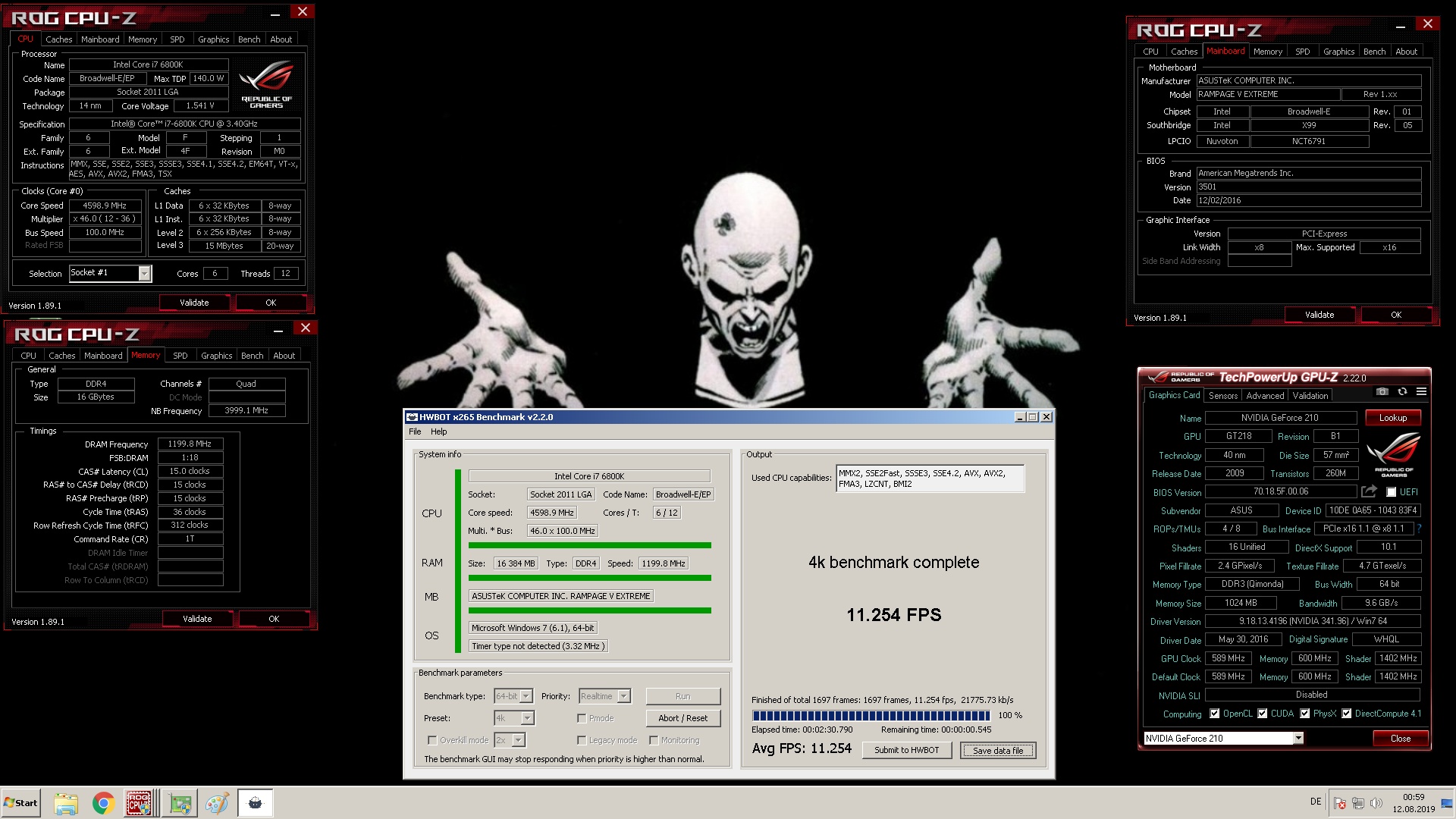Click the HWBOT x265 Benchmark title bar icon
Image resolution: width=1456 pixels, height=819 pixels.
coord(413,417)
